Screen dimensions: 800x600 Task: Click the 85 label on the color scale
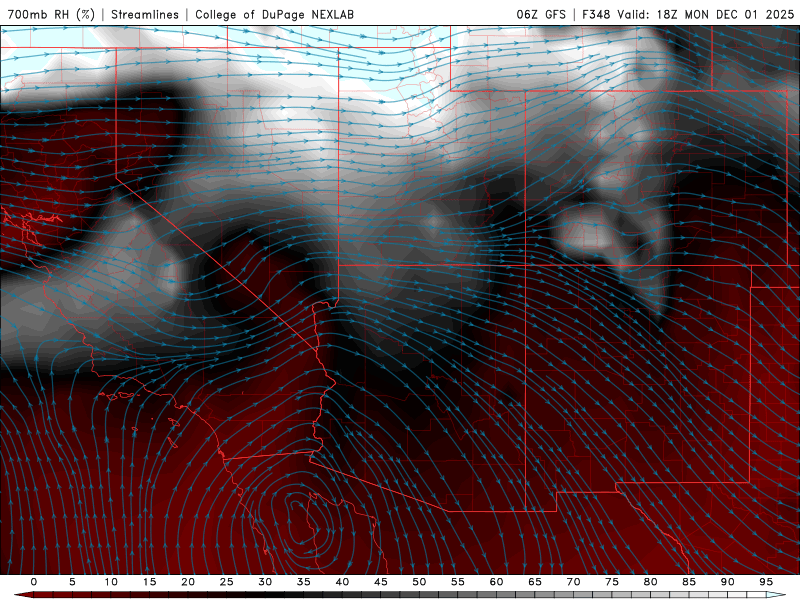point(689,582)
